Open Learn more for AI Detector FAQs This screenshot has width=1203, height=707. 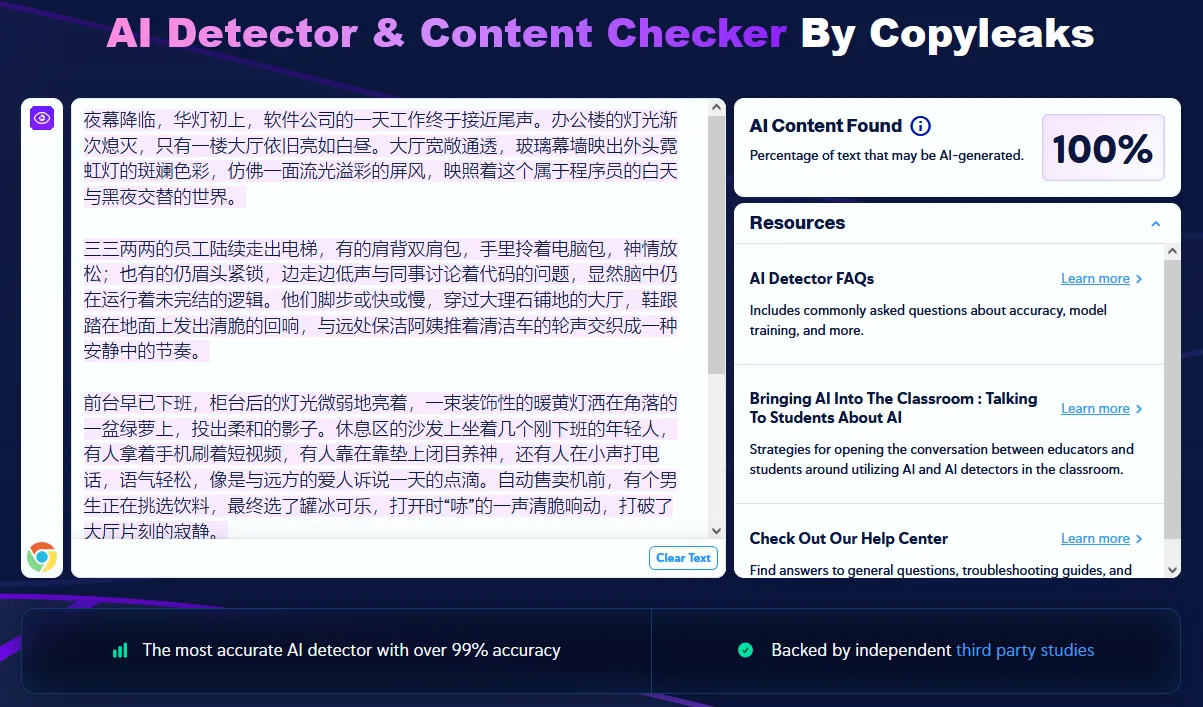(1101, 279)
